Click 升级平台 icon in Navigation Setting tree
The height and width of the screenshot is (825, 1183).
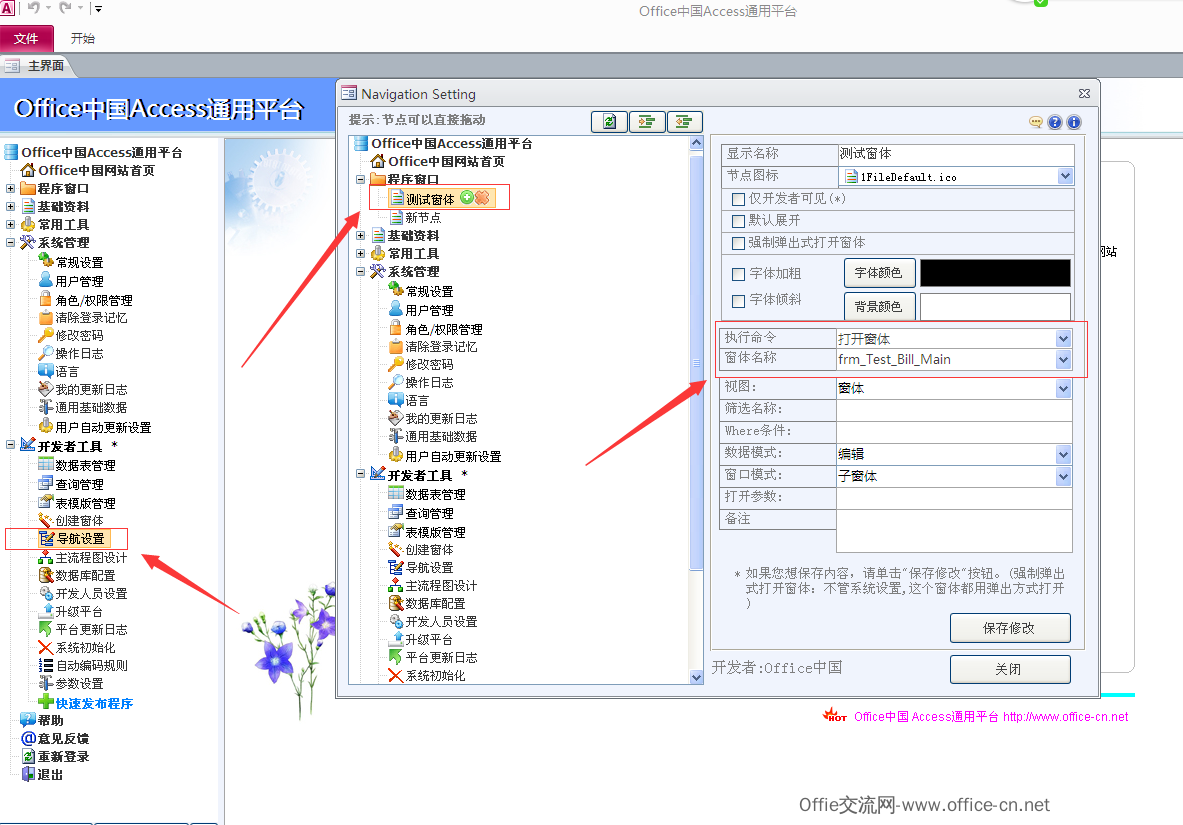[396, 639]
